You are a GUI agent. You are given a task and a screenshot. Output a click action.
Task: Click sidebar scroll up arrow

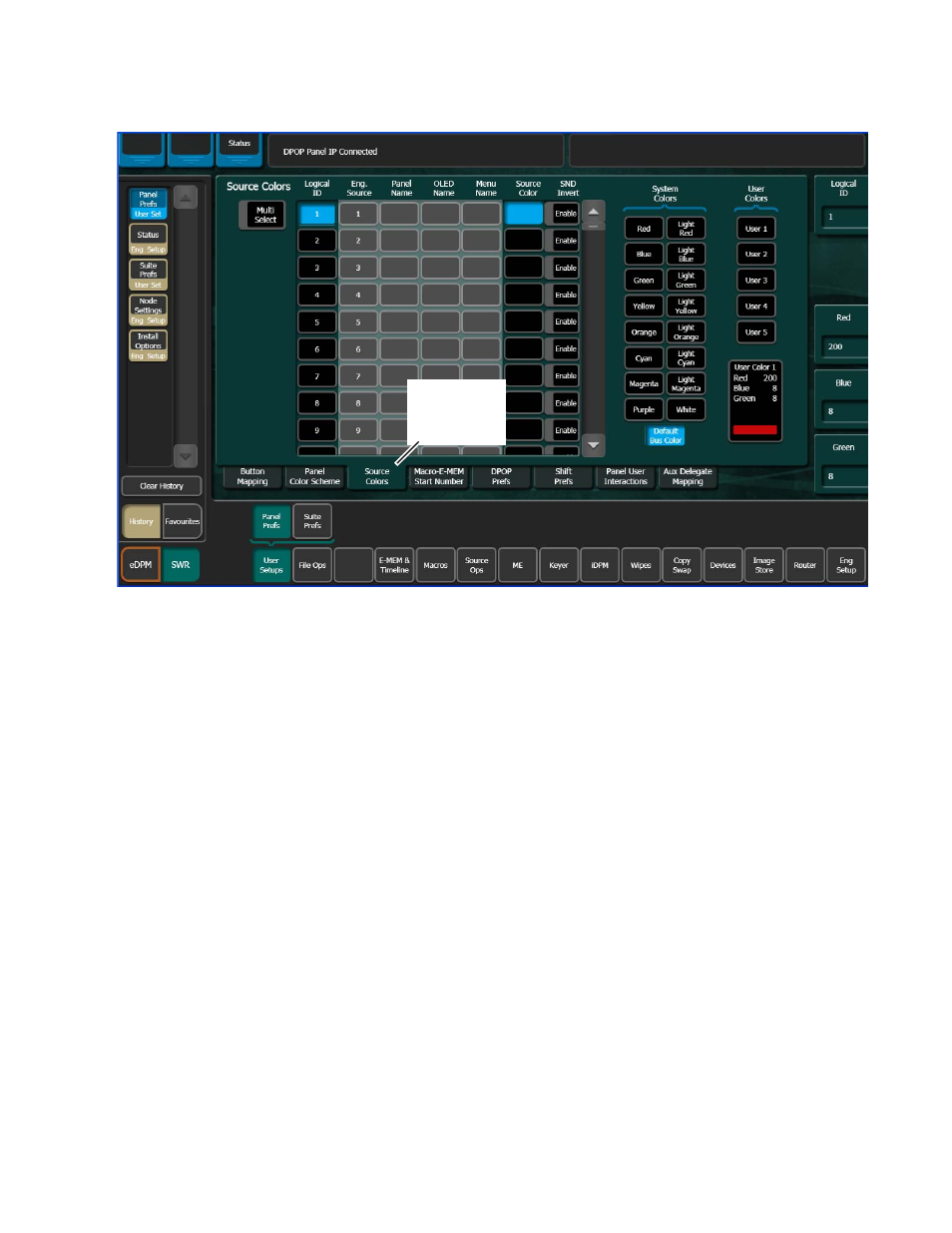(x=186, y=198)
